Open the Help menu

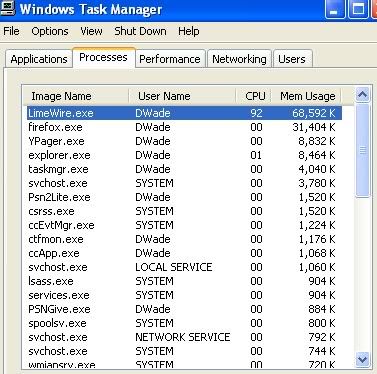[x=189, y=31]
